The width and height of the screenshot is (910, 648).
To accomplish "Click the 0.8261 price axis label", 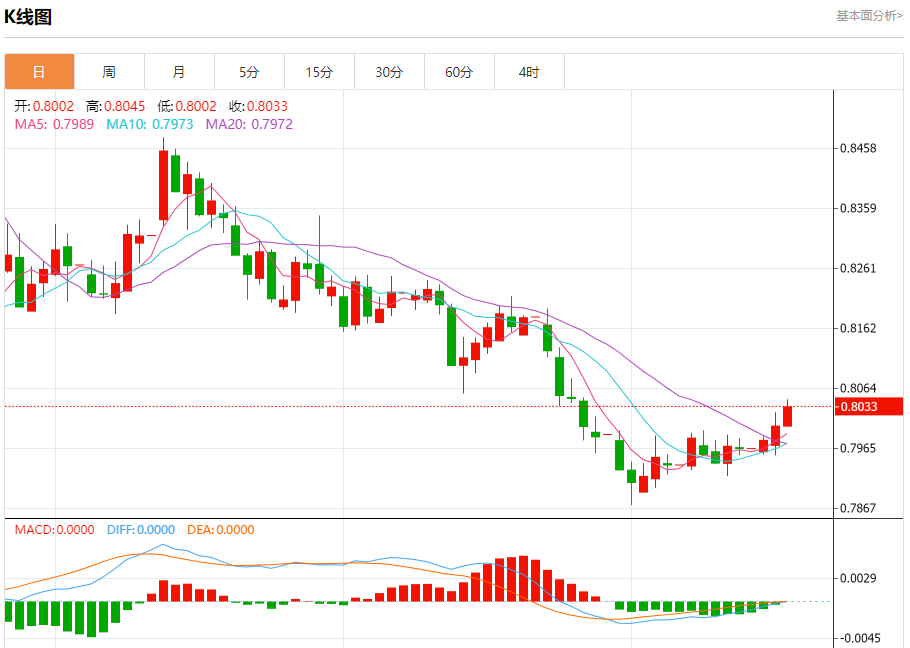I will (858, 269).
